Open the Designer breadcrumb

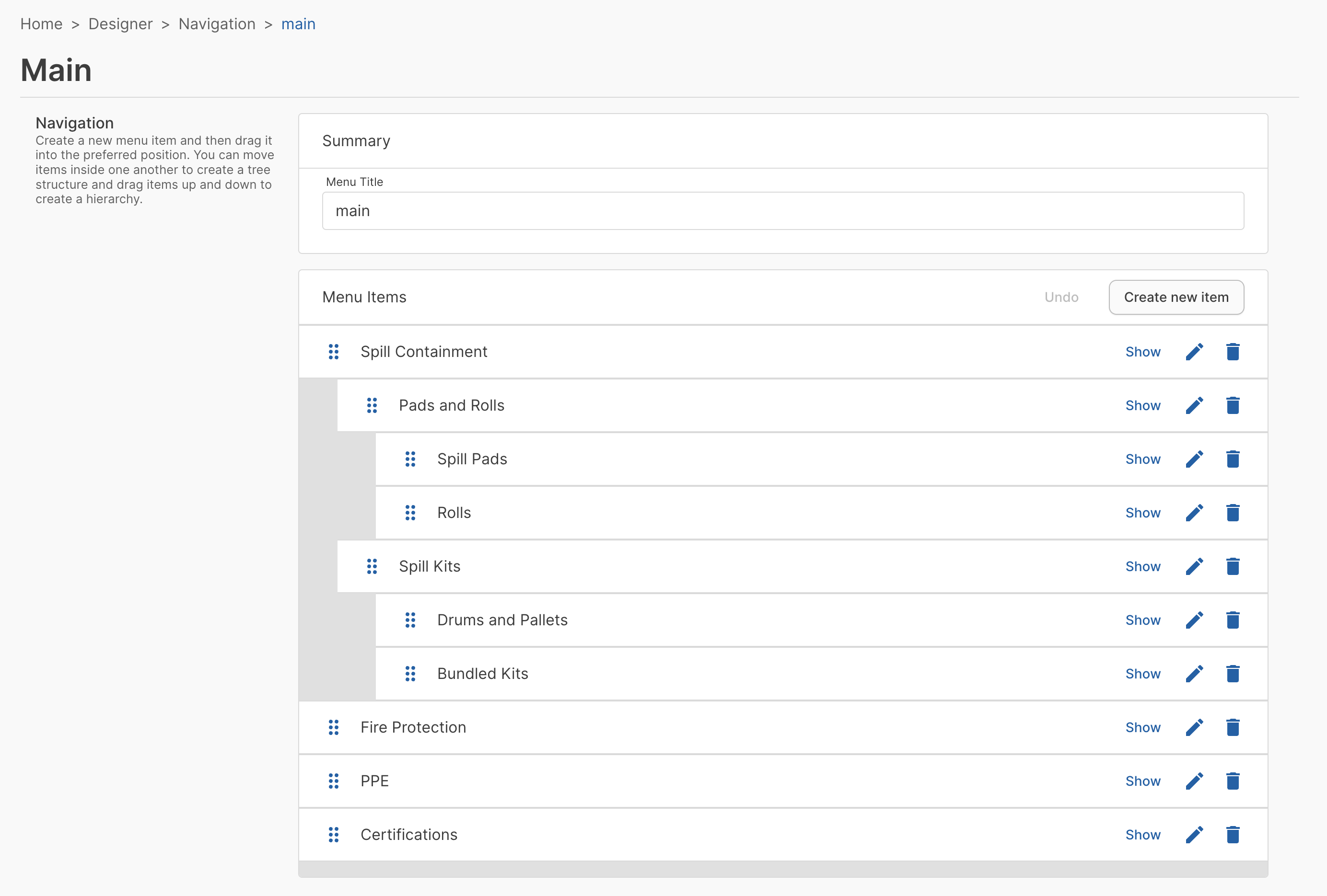(120, 24)
